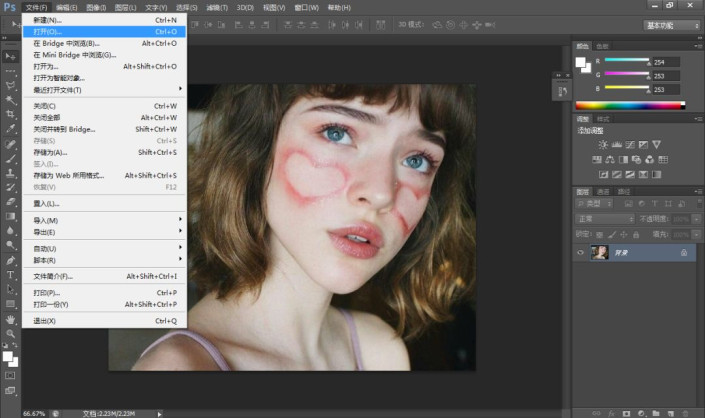
Task: Select the Lasso tool
Action: pos(10,85)
